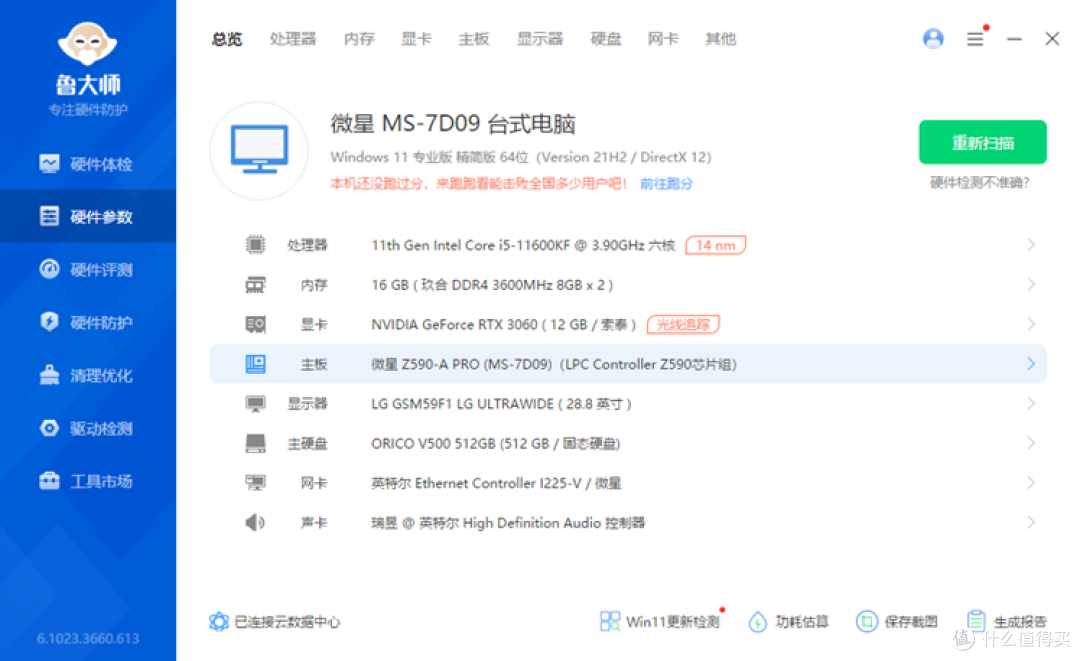Switch to the 处理器 tab
This screenshot has width=1080, height=661.
point(293,39)
